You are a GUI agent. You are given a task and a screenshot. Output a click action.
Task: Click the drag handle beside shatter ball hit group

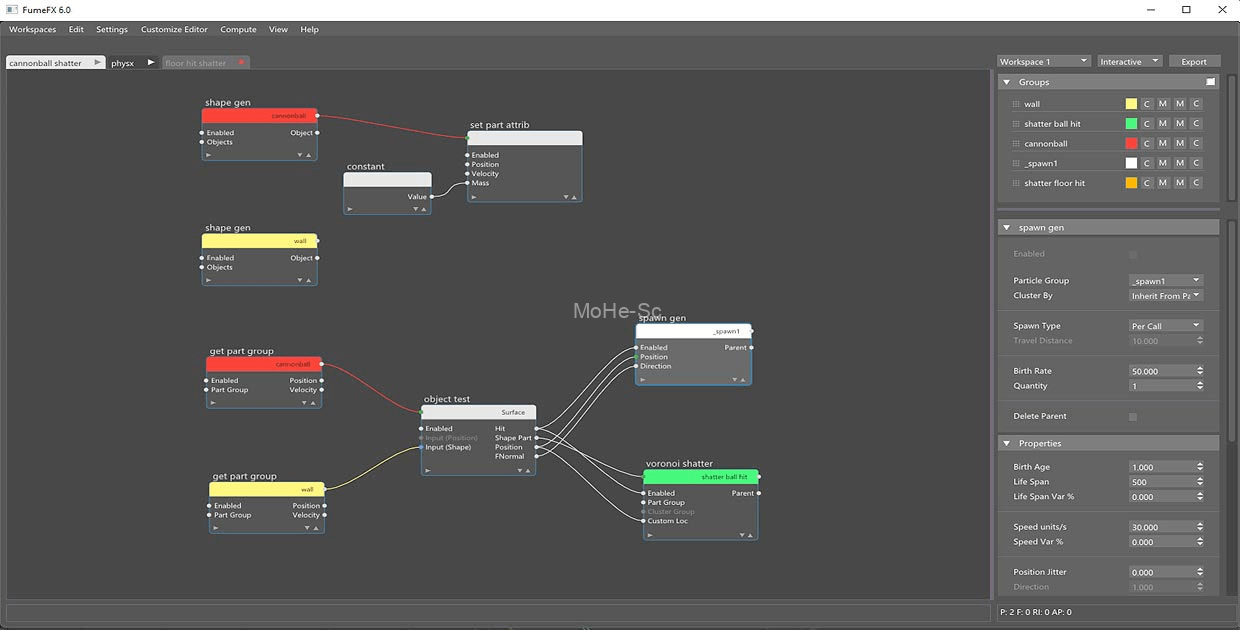(1016, 124)
